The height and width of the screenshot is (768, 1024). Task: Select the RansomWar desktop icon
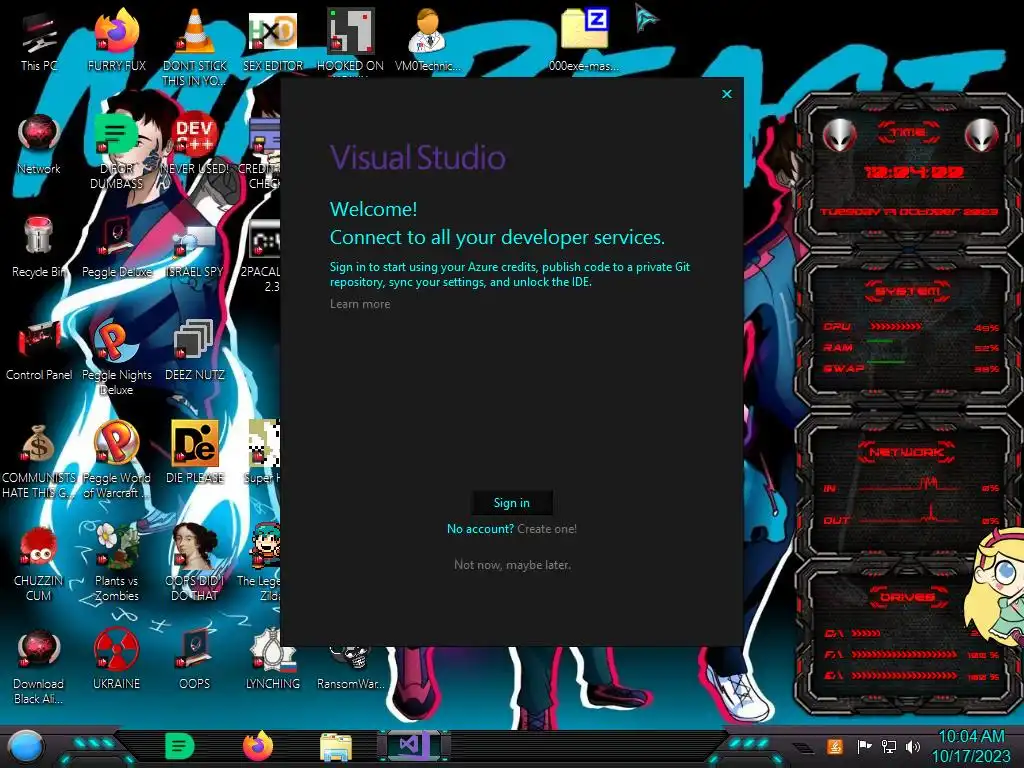pos(350,666)
